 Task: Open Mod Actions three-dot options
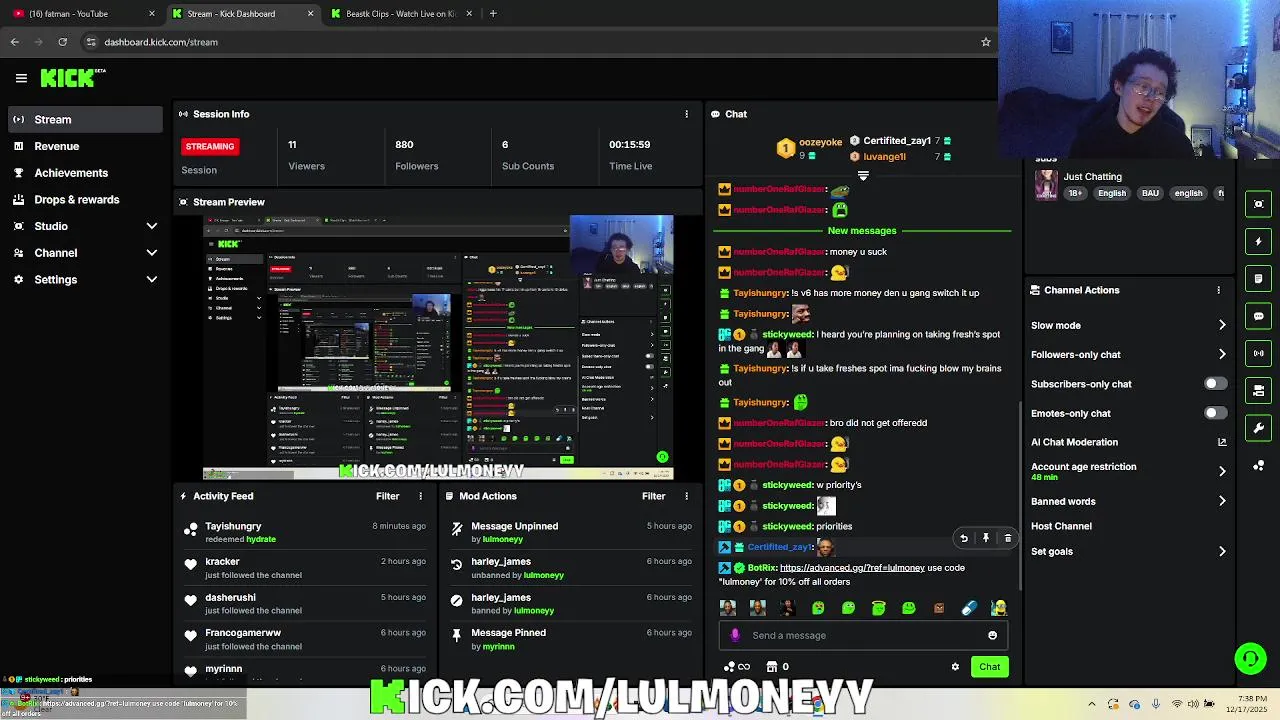click(686, 496)
